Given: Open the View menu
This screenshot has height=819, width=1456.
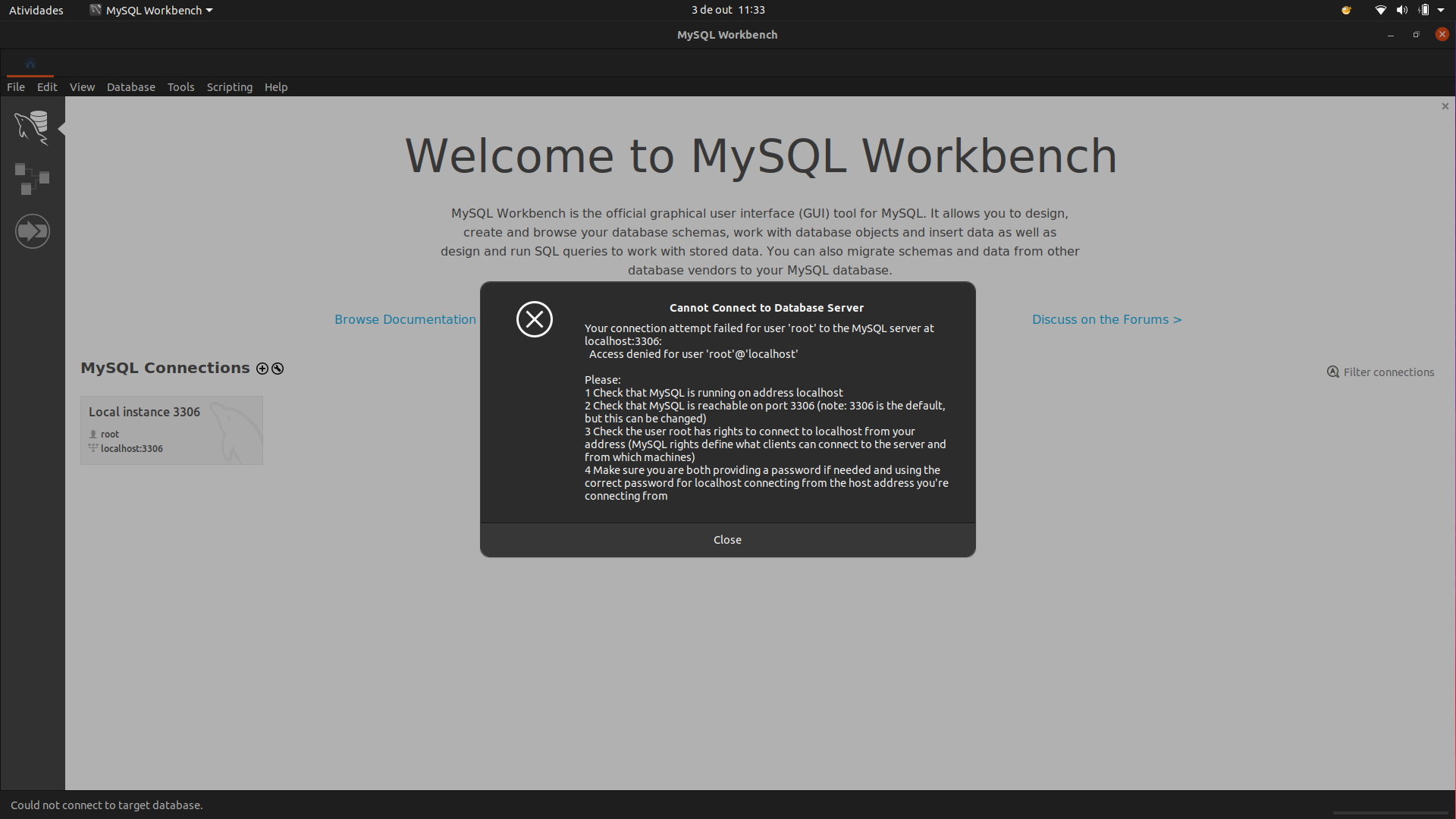Looking at the screenshot, I should 82,87.
